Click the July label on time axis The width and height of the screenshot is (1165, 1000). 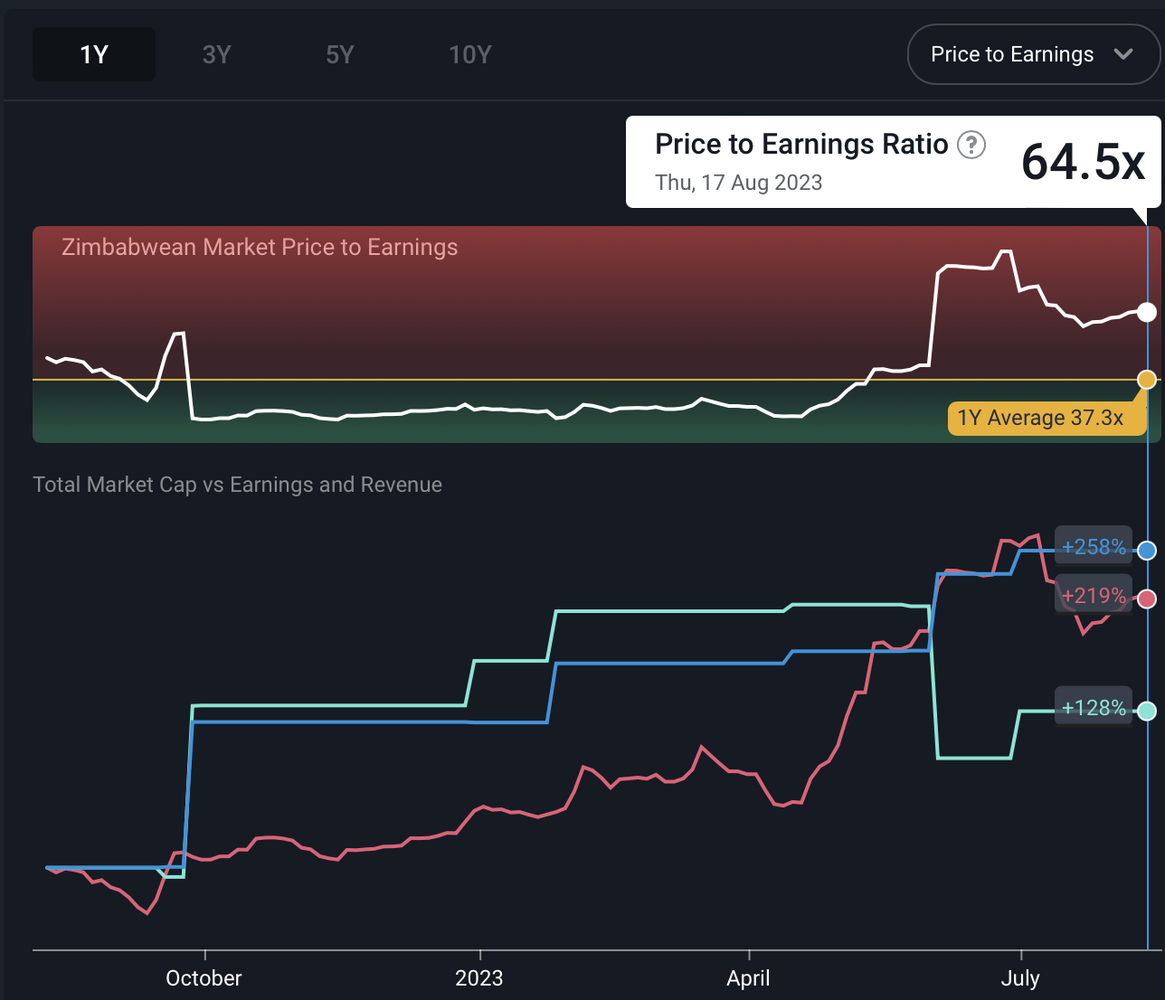point(1020,978)
